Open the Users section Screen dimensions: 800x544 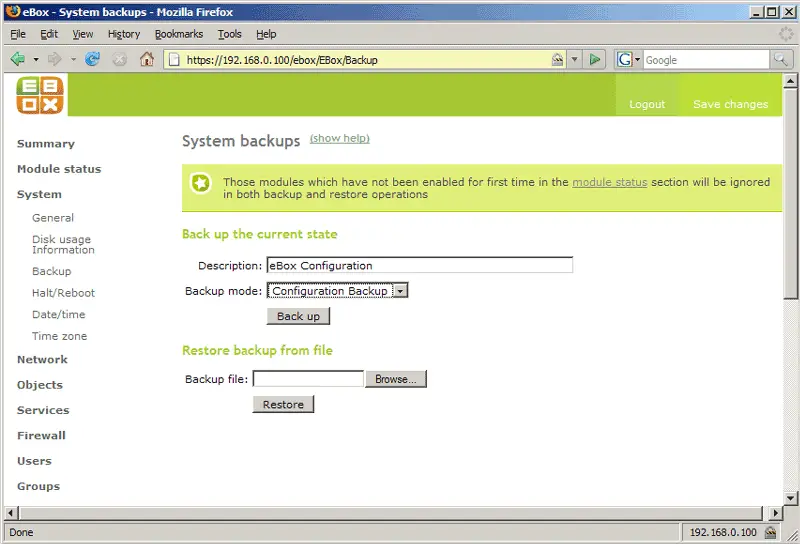34,461
